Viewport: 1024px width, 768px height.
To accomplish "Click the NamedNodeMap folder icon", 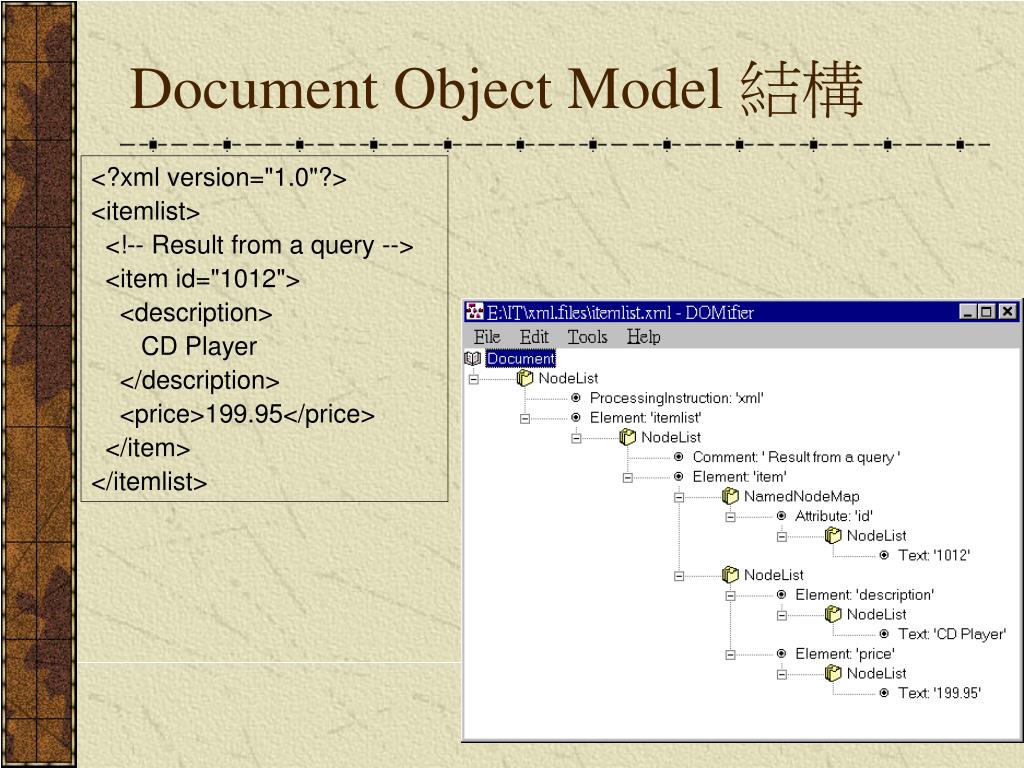I will click(x=730, y=496).
